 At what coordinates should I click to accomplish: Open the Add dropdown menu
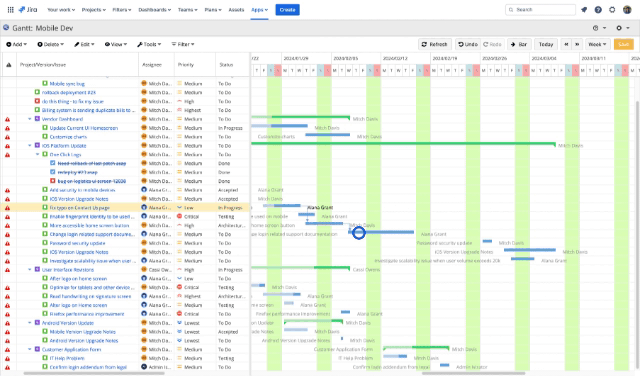17,44
